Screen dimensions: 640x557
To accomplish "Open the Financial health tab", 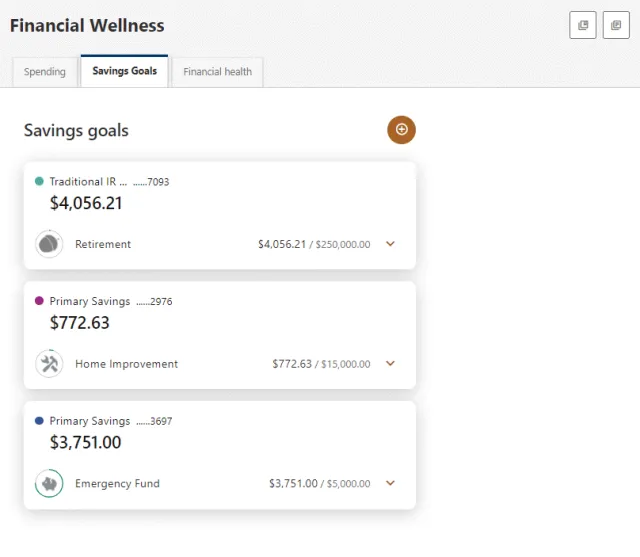I will [218, 72].
